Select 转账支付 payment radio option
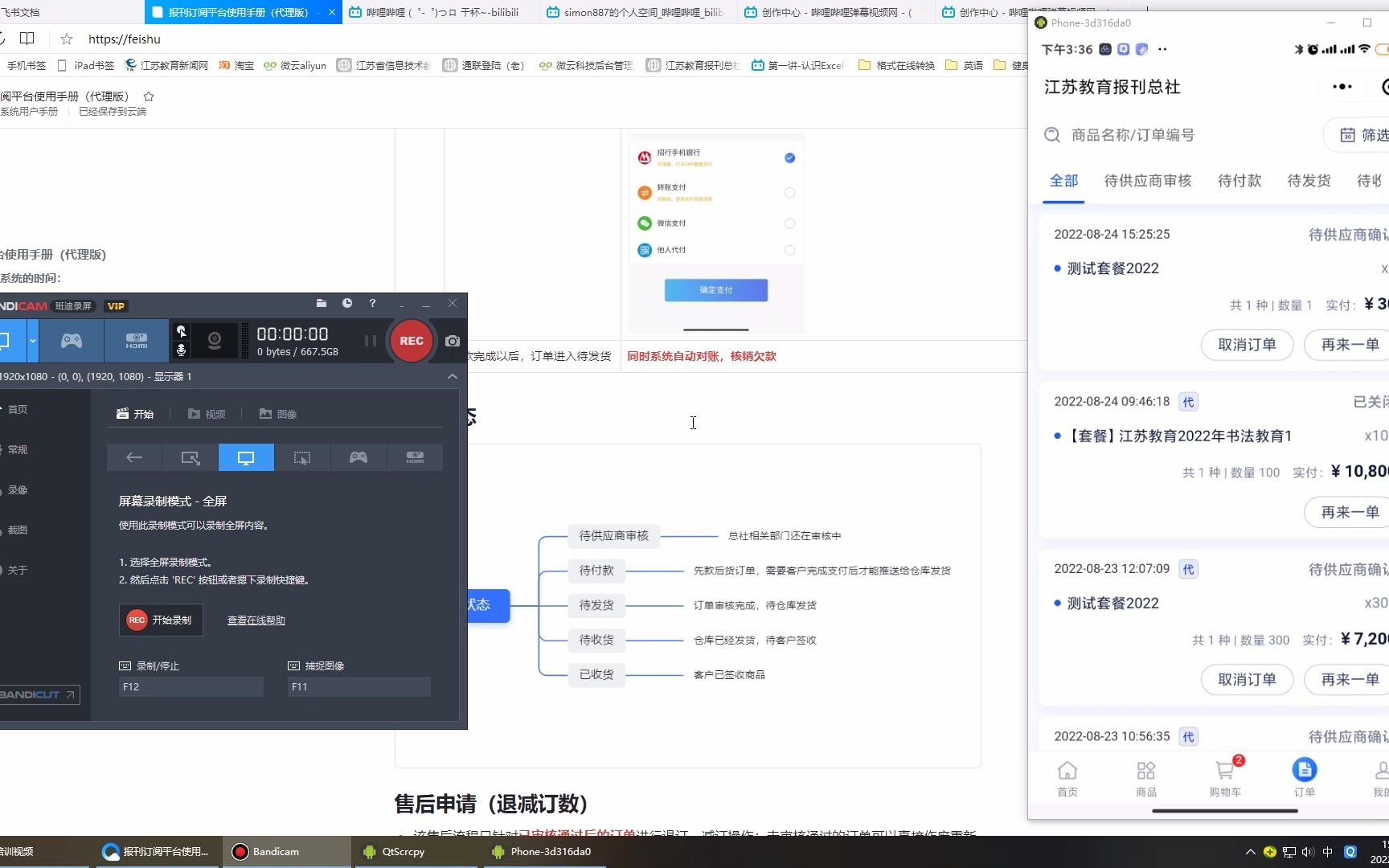Image resolution: width=1389 pixels, height=868 pixels. tap(789, 193)
